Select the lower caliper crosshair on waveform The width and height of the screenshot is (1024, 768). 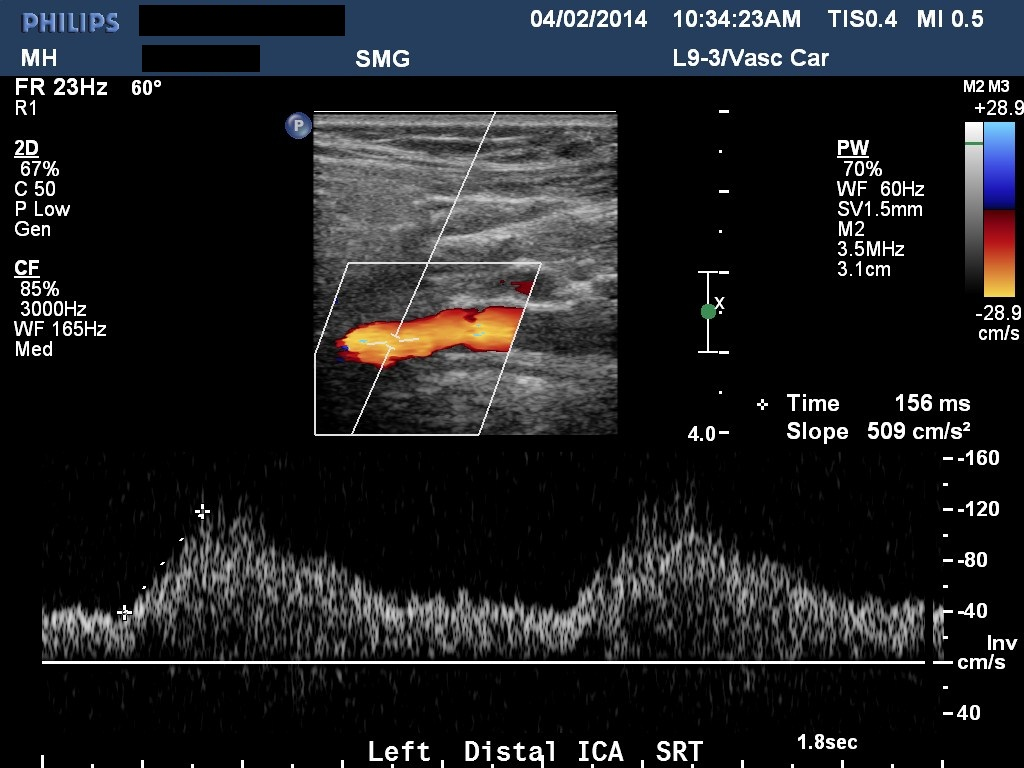click(124, 613)
